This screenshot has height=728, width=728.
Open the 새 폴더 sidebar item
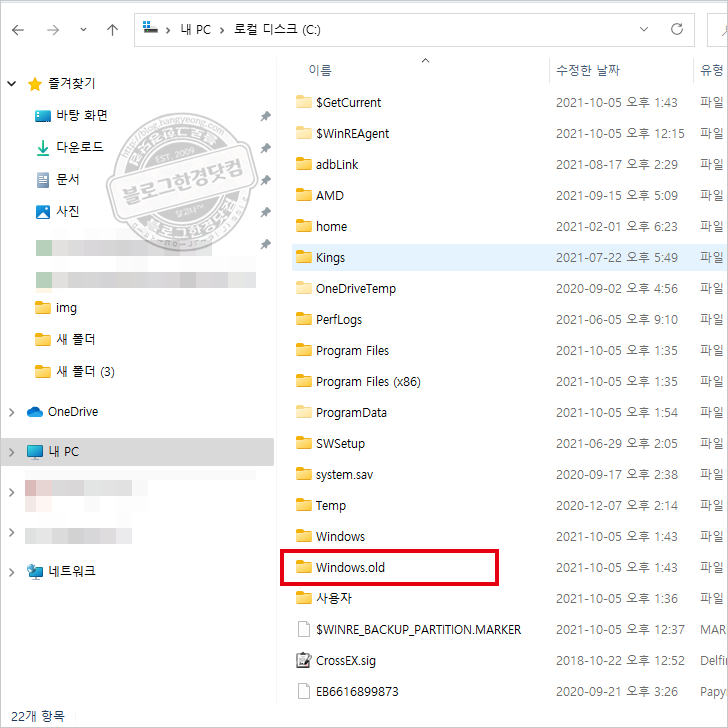(65, 340)
